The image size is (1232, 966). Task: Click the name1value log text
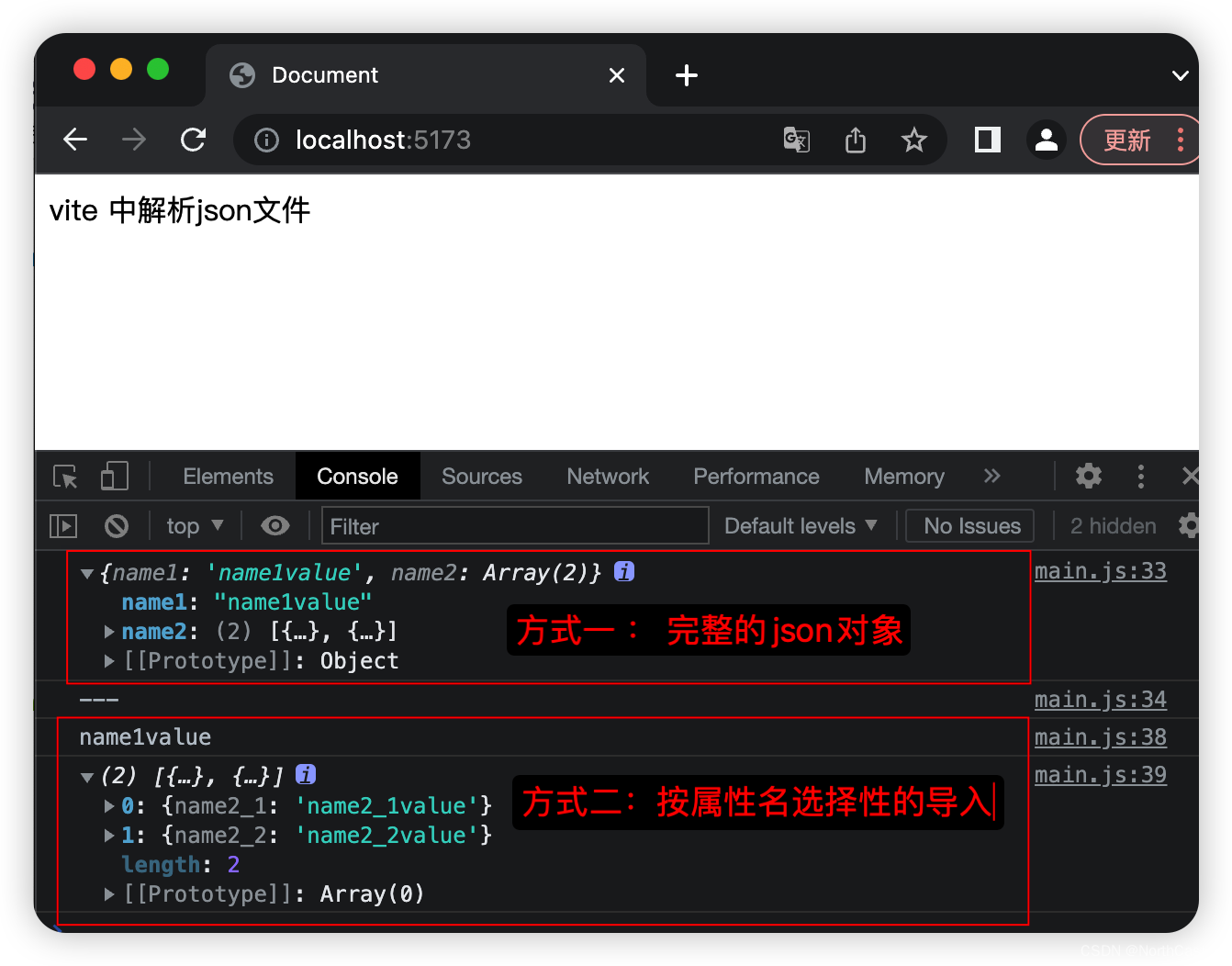pyautogui.click(x=145, y=737)
